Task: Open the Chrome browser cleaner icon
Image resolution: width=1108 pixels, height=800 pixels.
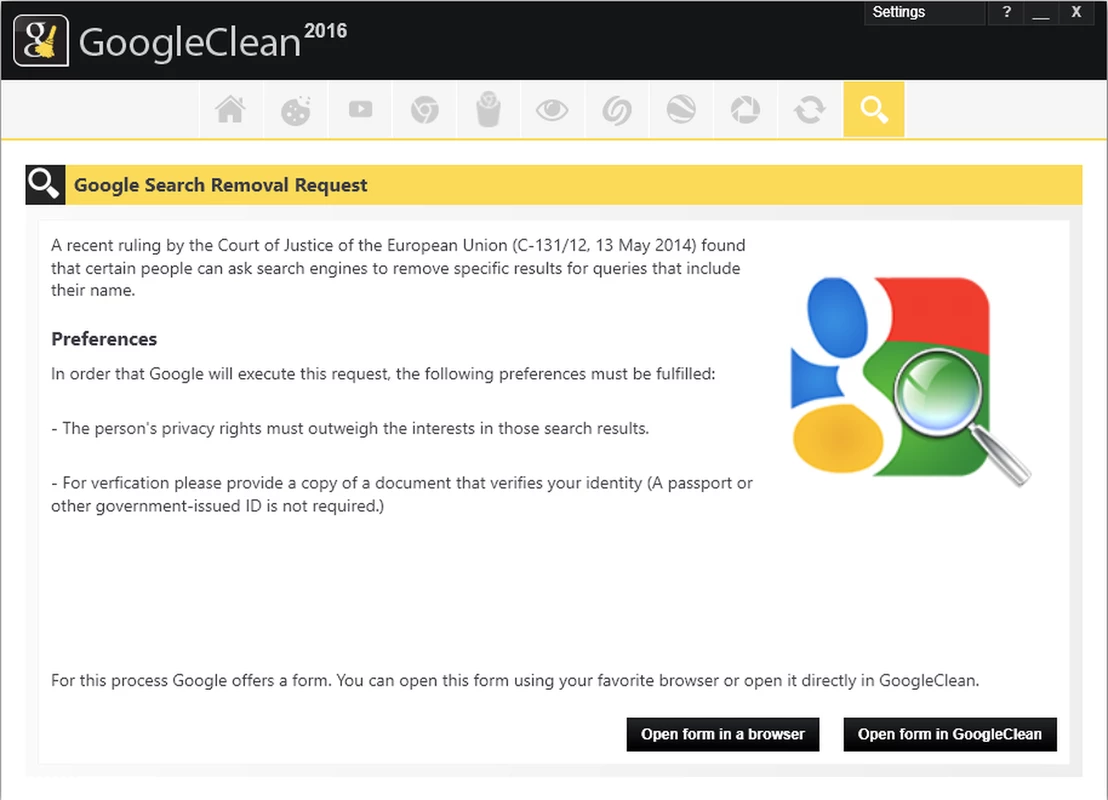Action: [x=425, y=110]
